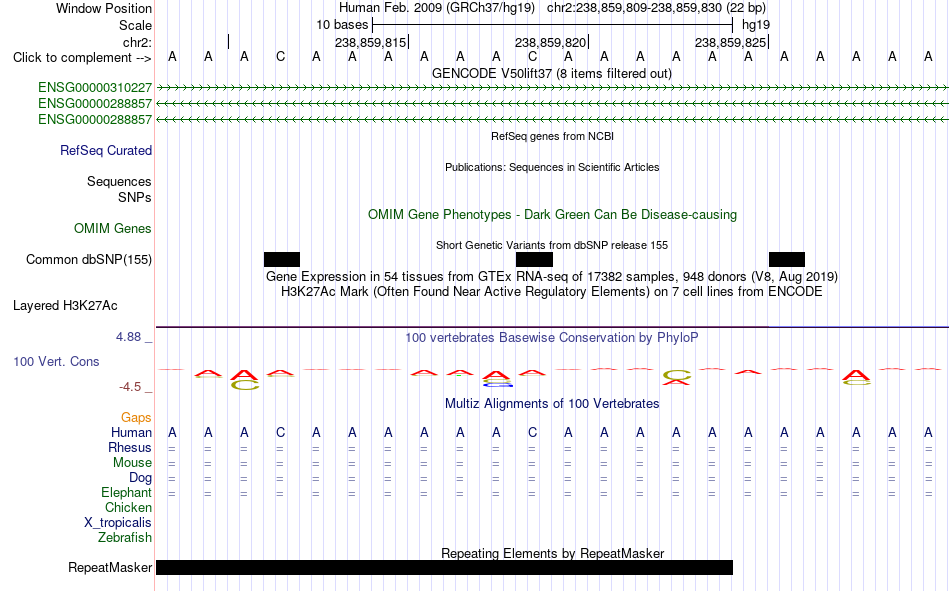The image size is (950, 591).
Task: Click the GTEx Gene Expression track title
Action: coord(552,276)
